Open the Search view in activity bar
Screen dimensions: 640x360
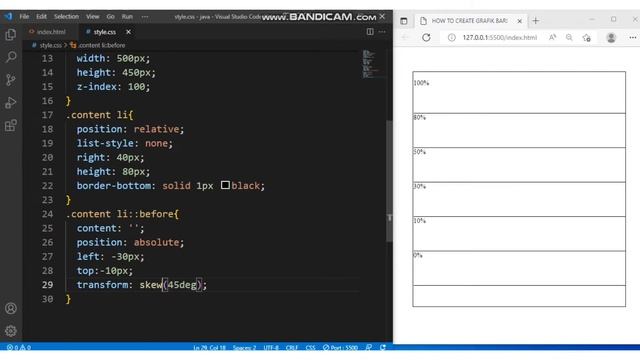11,57
